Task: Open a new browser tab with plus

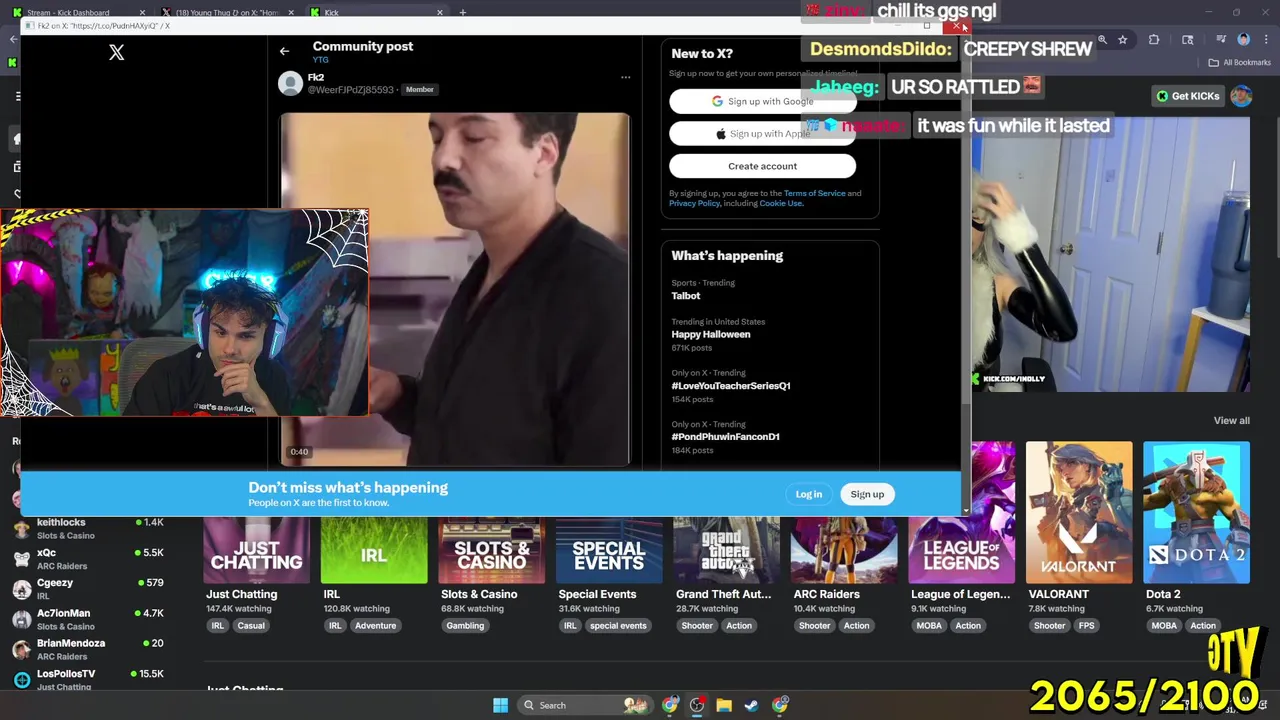Action: 463,13
